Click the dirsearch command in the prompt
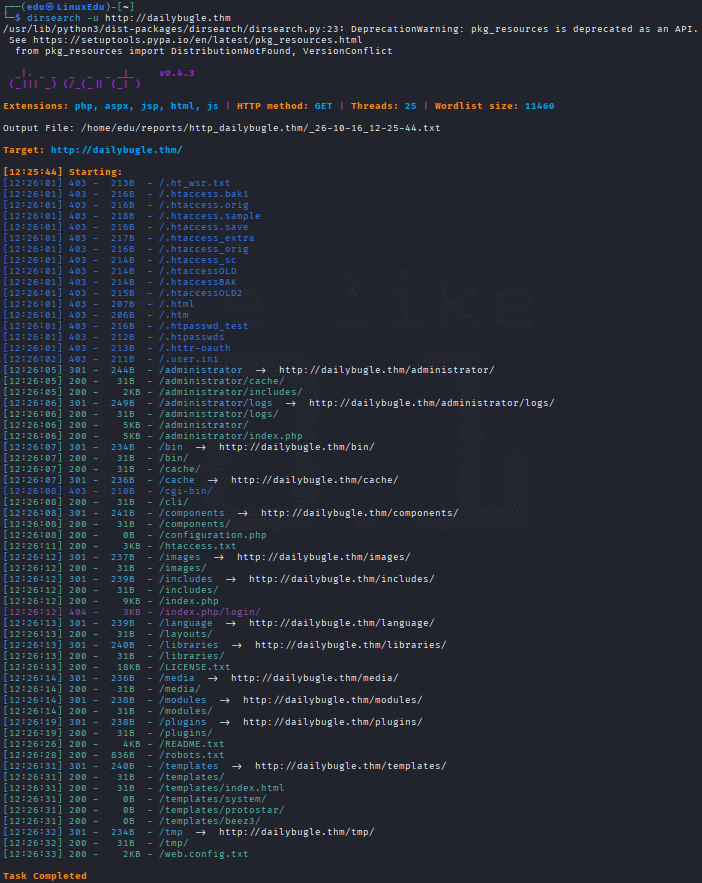 (x=129, y=18)
